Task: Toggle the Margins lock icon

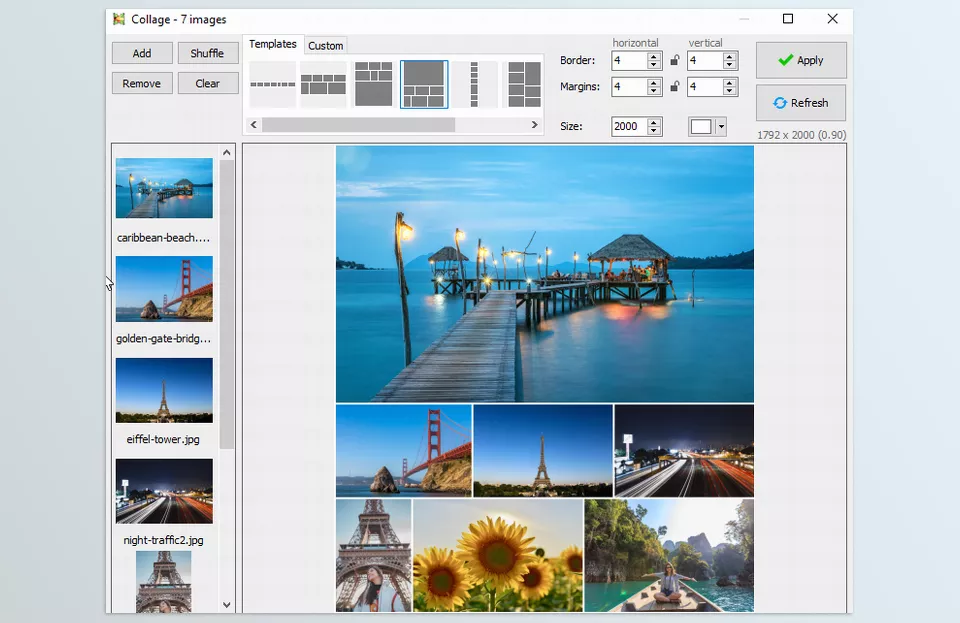Action: (x=675, y=87)
